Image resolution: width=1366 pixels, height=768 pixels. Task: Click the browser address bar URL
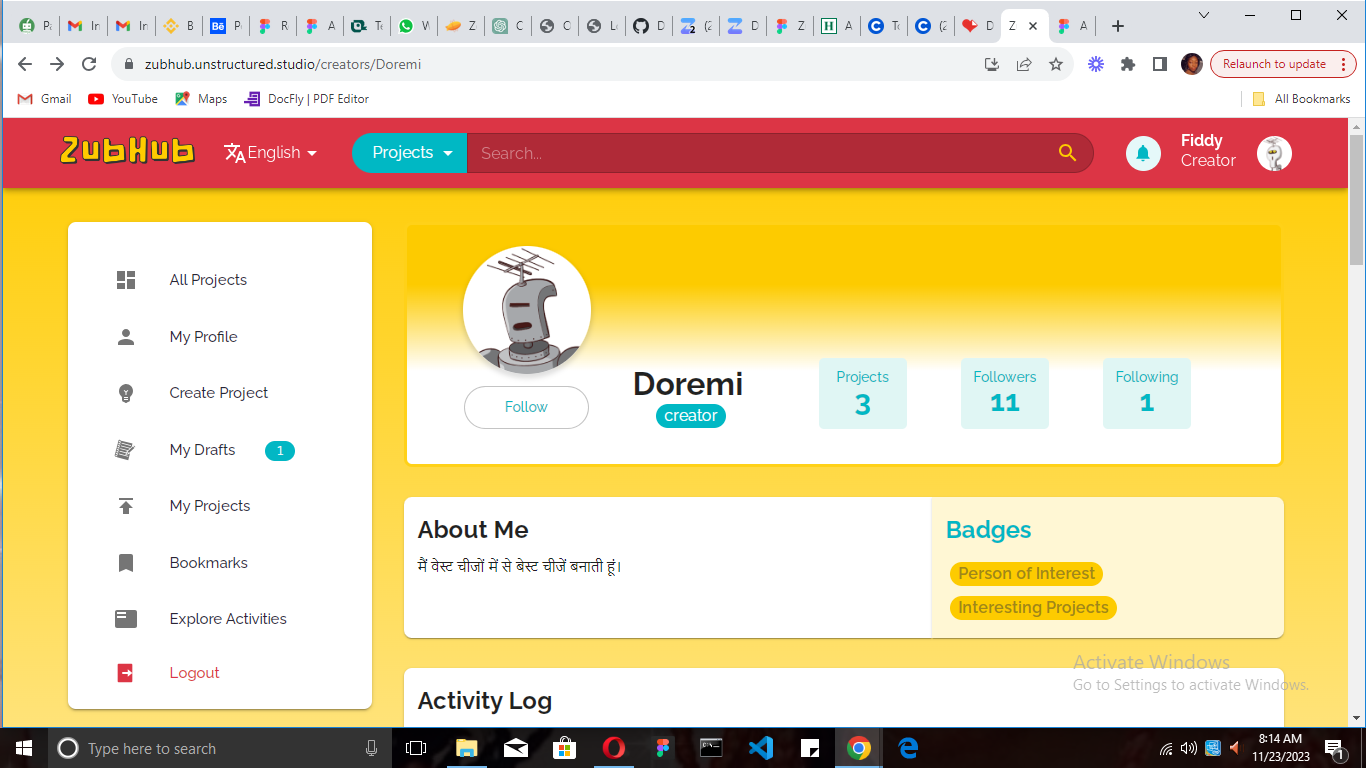(283, 64)
